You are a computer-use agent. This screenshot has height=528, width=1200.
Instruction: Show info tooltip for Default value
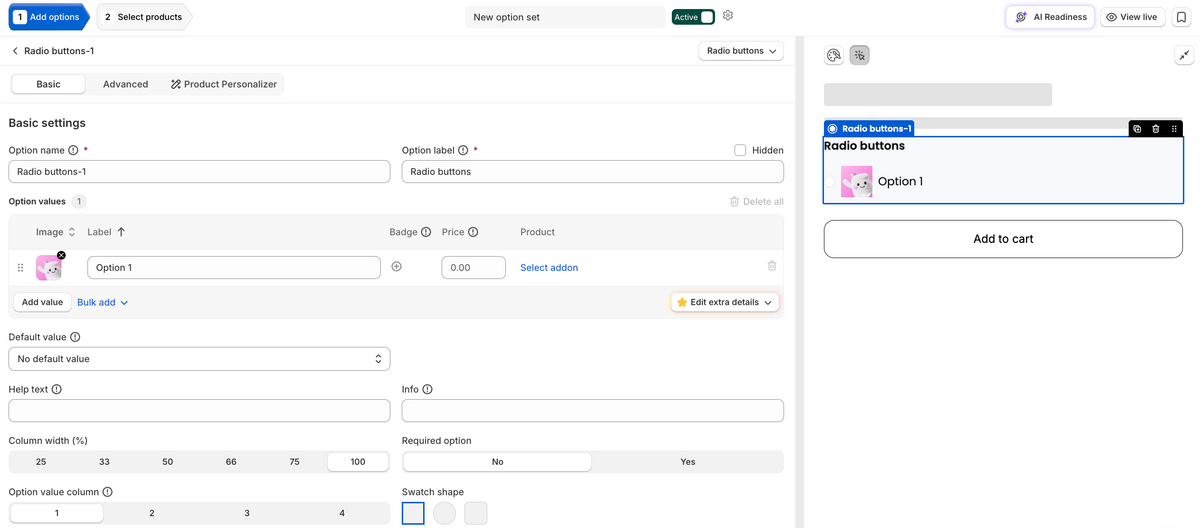click(x=75, y=338)
